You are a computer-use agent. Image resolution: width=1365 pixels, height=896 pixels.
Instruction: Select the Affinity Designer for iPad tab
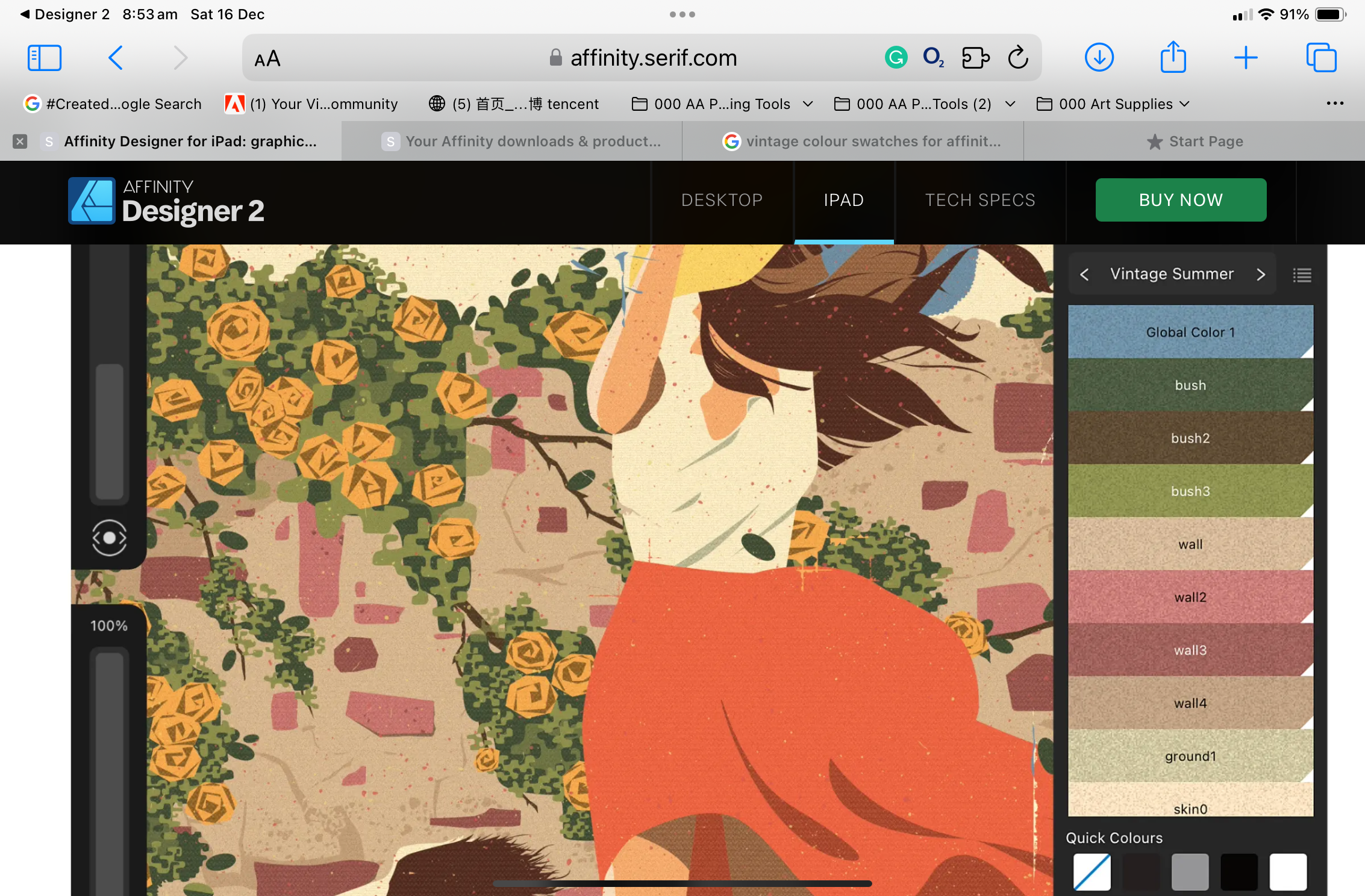(170, 142)
